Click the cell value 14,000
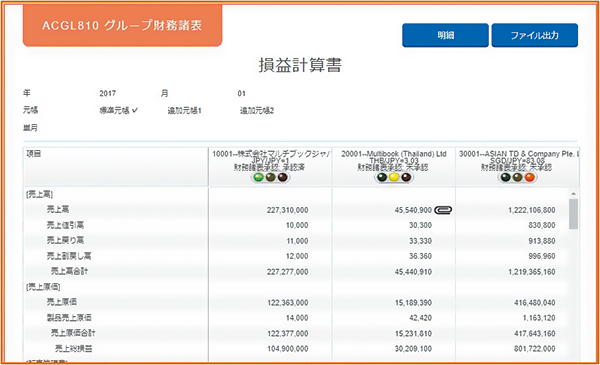 point(297,318)
